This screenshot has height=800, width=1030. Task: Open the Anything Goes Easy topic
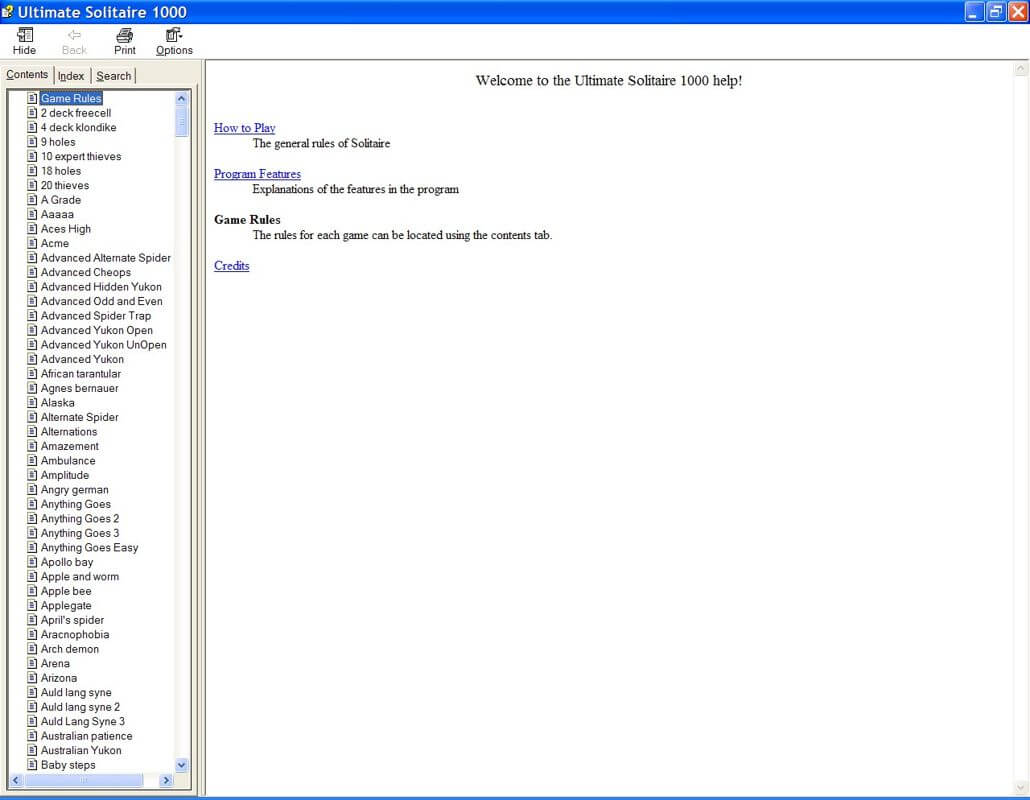[x=89, y=547]
